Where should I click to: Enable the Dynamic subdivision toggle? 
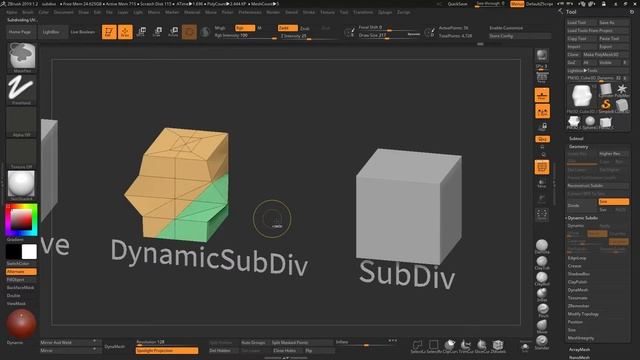[576, 226]
